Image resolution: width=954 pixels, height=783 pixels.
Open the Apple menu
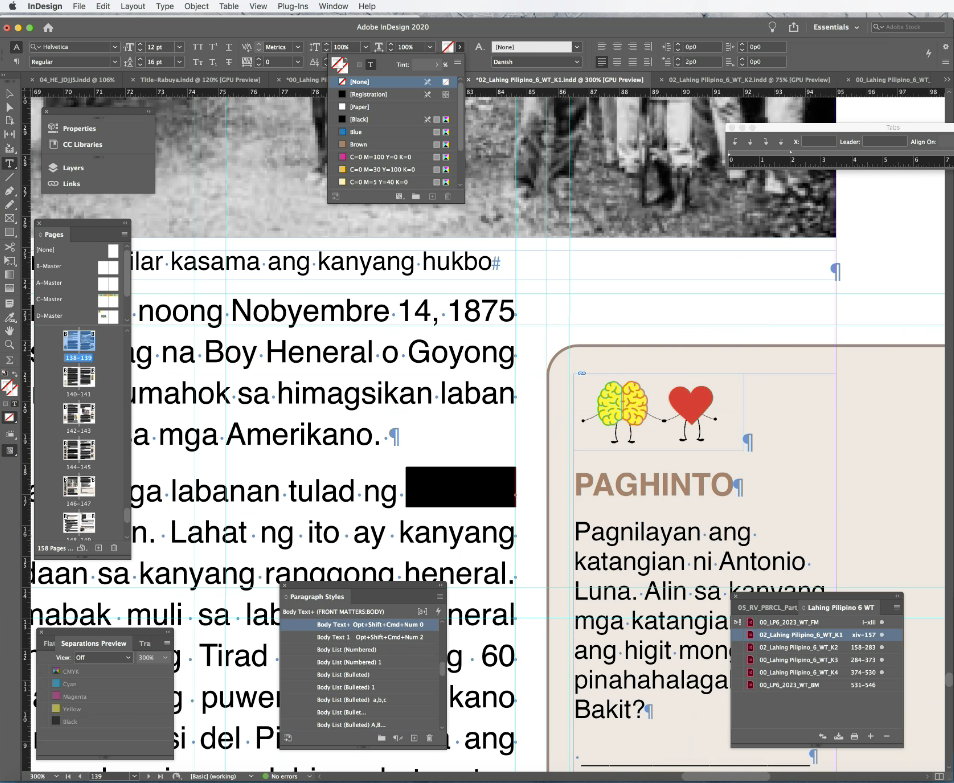point(12,6)
